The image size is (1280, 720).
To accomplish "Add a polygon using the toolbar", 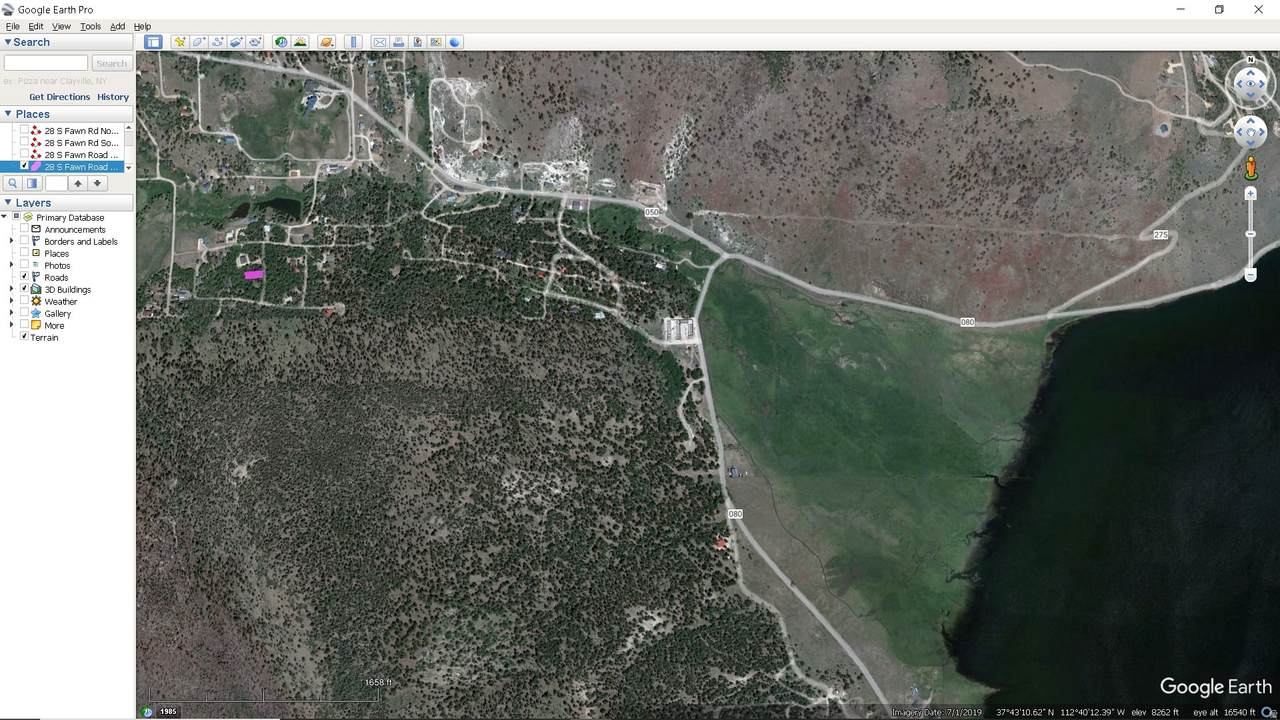I will point(198,42).
